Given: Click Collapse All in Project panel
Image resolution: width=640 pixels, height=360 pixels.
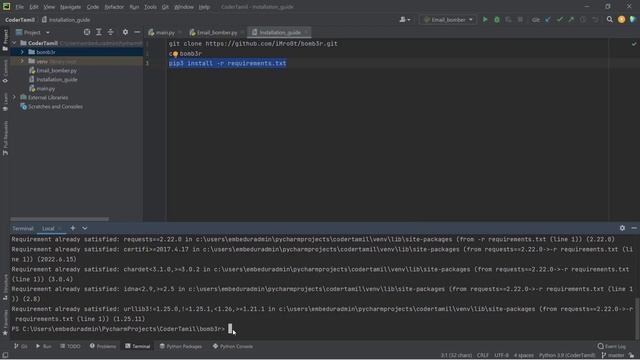Looking at the screenshot, I should click(111, 32).
